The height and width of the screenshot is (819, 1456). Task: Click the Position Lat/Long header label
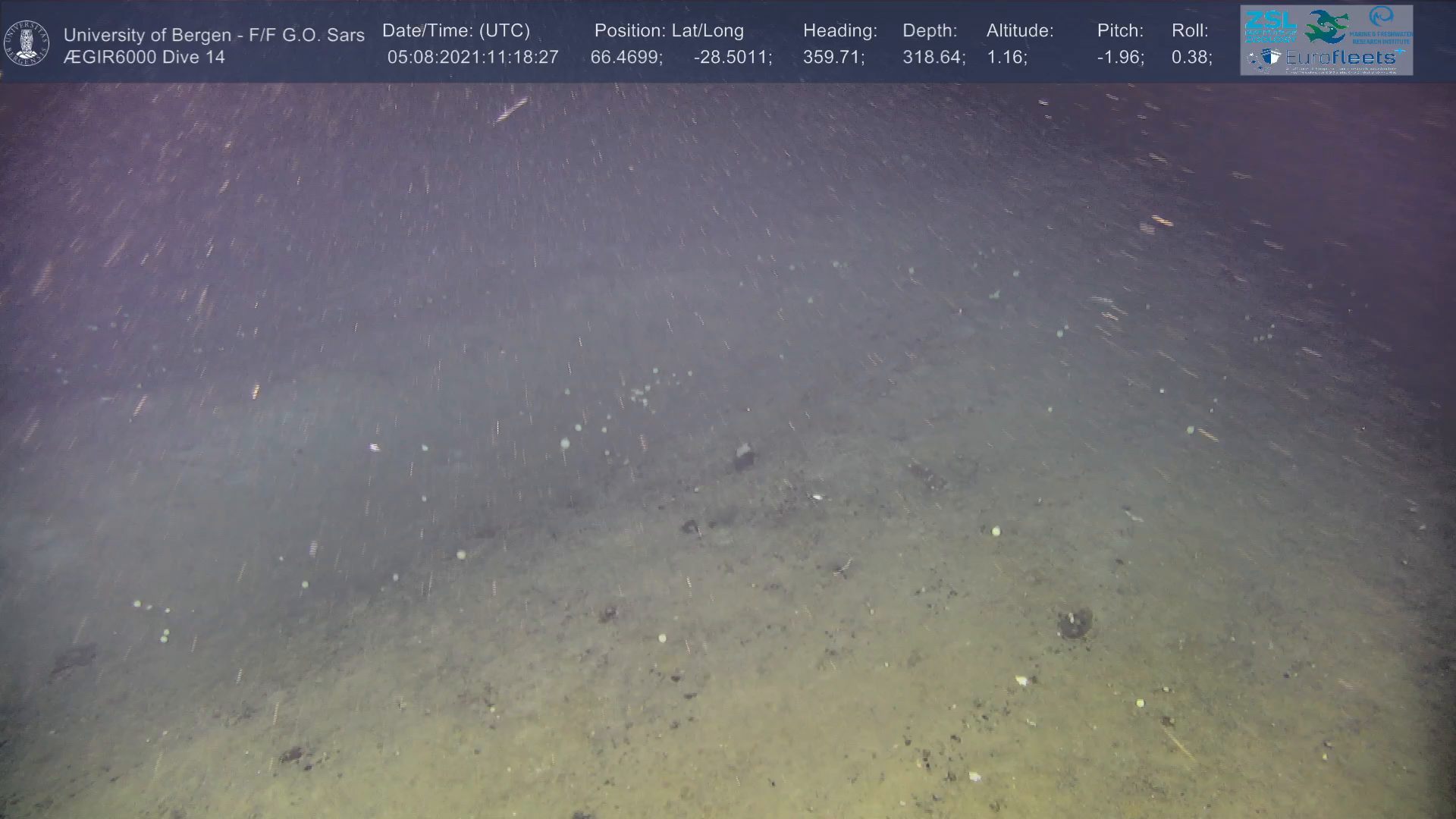[x=669, y=31]
